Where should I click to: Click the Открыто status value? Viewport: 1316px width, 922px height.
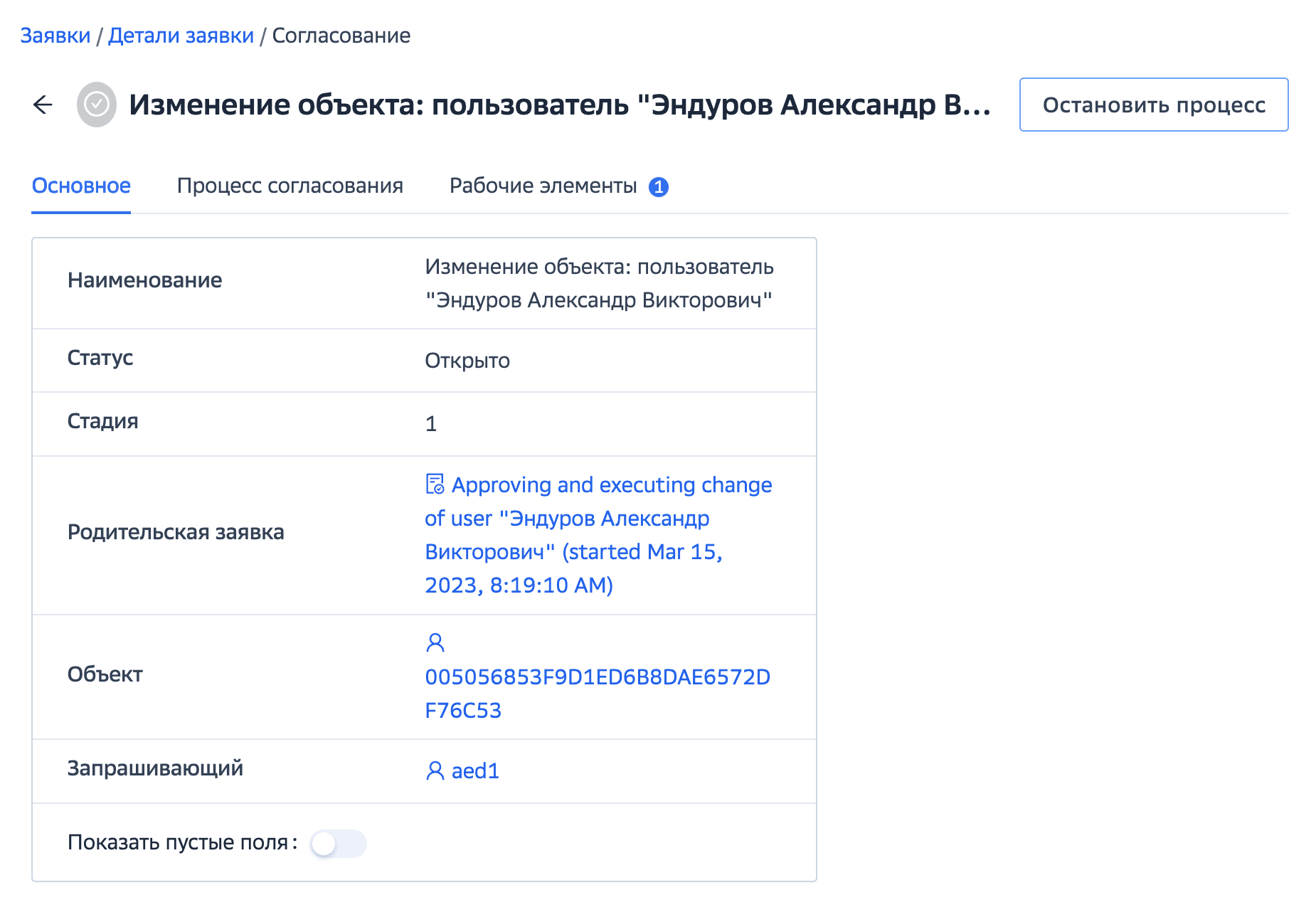click(x=467, y=361)
